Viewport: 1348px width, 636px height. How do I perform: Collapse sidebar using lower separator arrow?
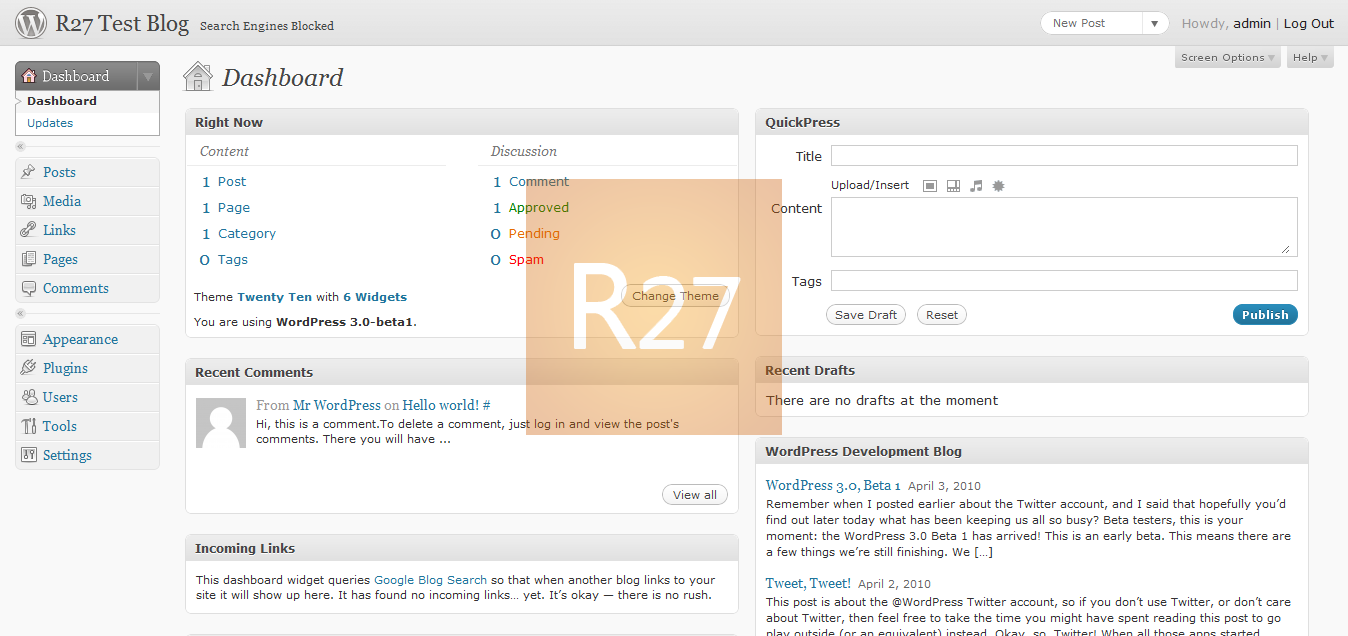(x=21, y=314)
